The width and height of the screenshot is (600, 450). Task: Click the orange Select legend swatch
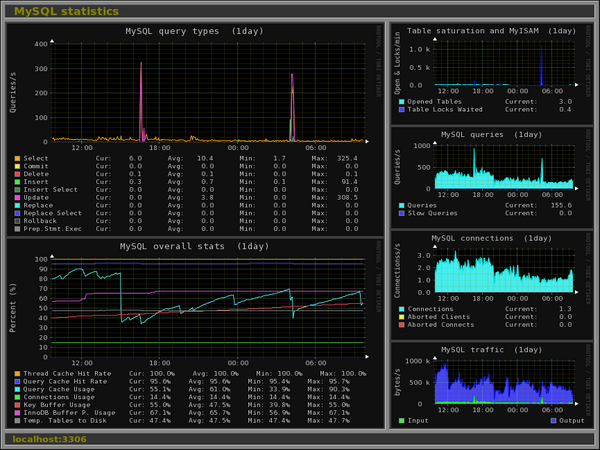click(17, 158)
